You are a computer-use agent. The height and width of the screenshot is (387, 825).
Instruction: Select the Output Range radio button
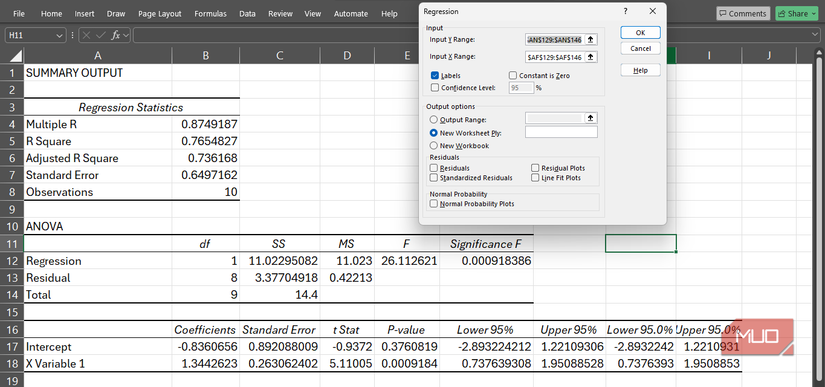click(x=434, y=120)
